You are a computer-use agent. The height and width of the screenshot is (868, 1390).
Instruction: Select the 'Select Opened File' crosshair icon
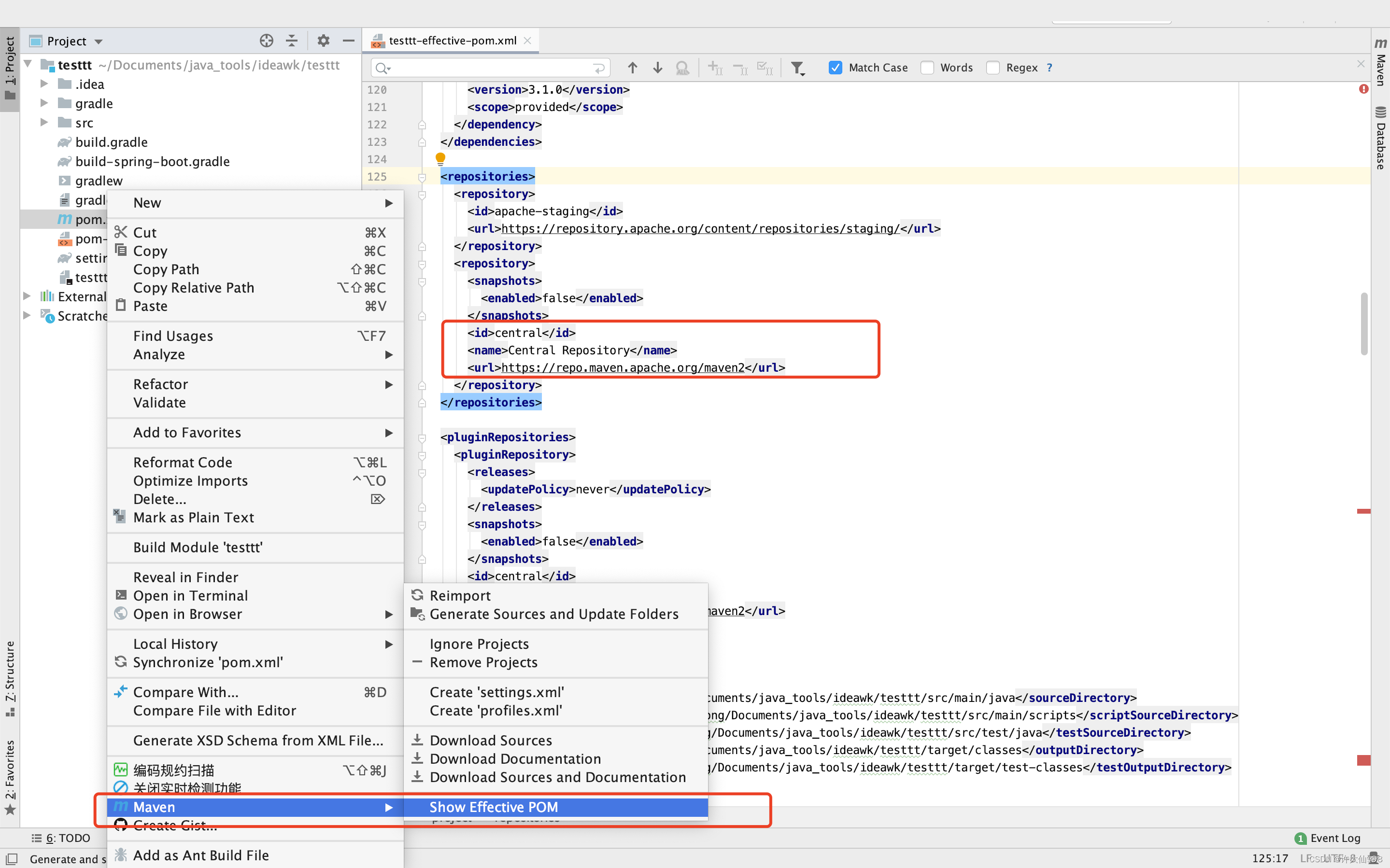266,40
